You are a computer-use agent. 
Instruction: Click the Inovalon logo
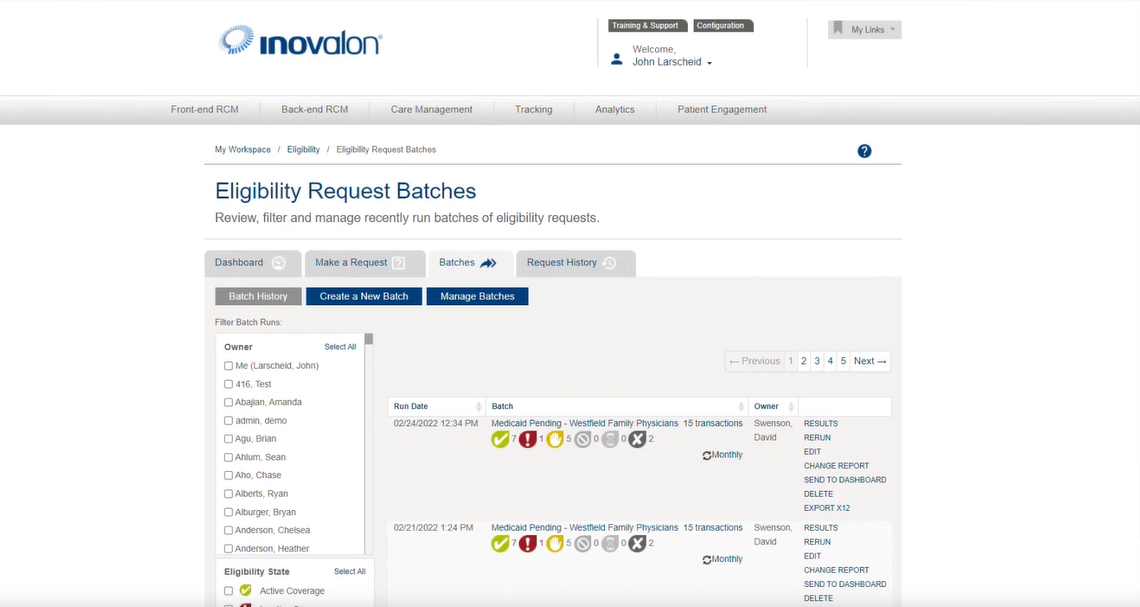300,41
